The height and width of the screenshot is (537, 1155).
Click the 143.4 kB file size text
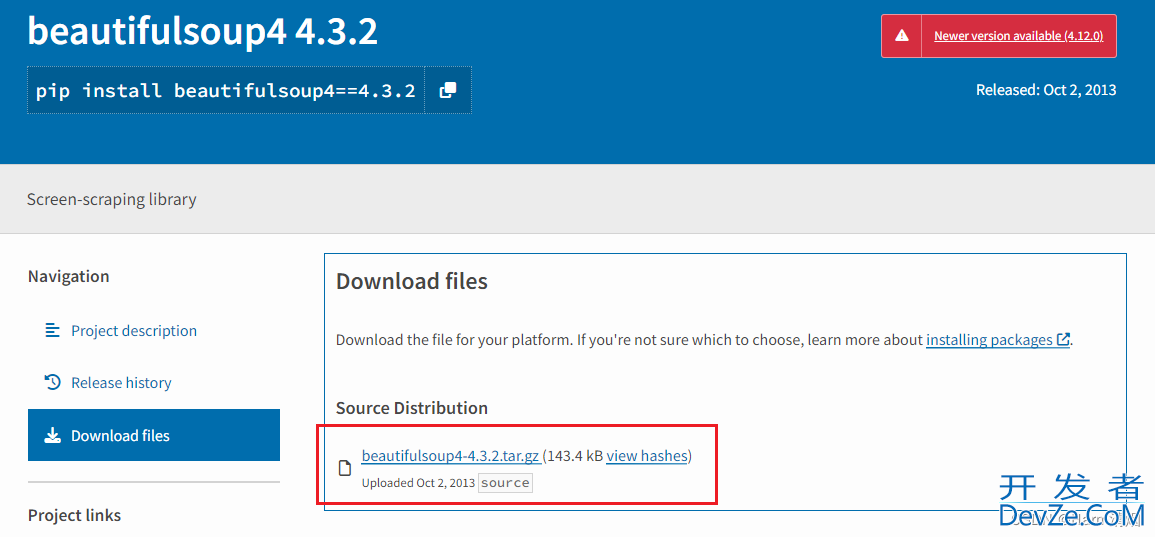coord(575,456)
